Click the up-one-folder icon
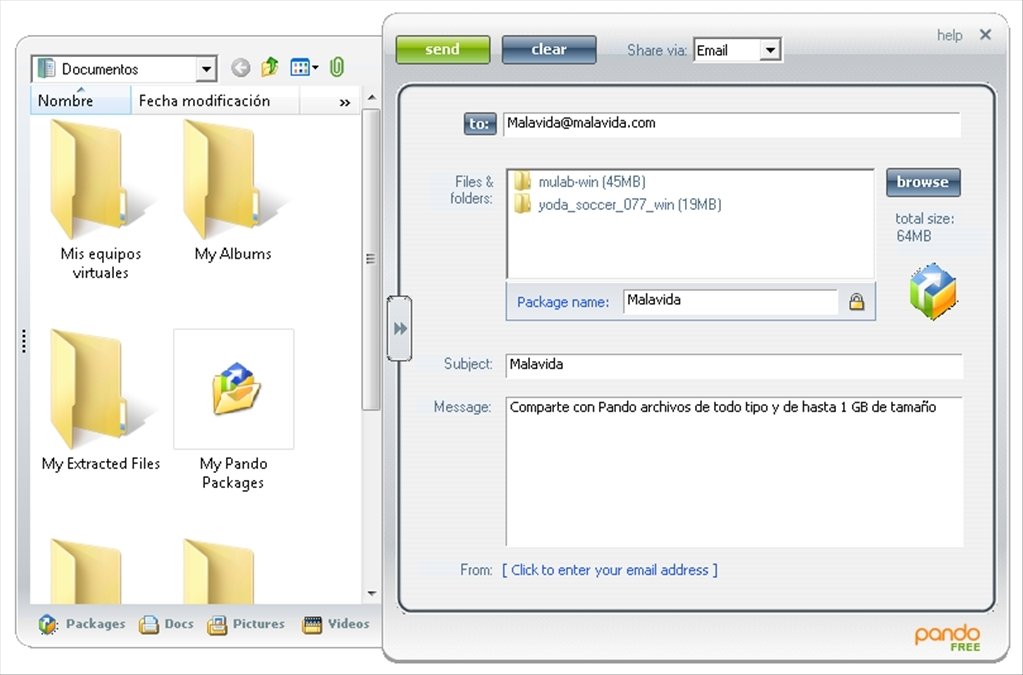1023x675 pixels. pyautogui.click(x=269, y=67)
